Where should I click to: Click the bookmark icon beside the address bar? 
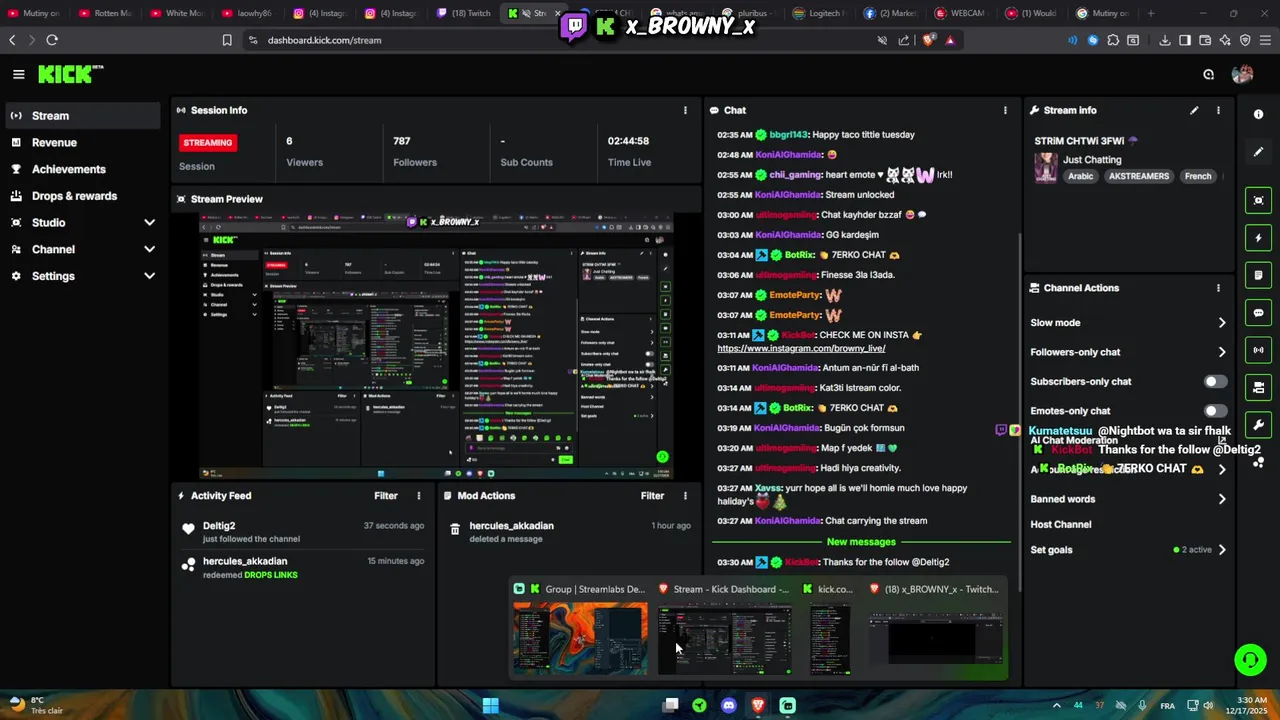227,40
